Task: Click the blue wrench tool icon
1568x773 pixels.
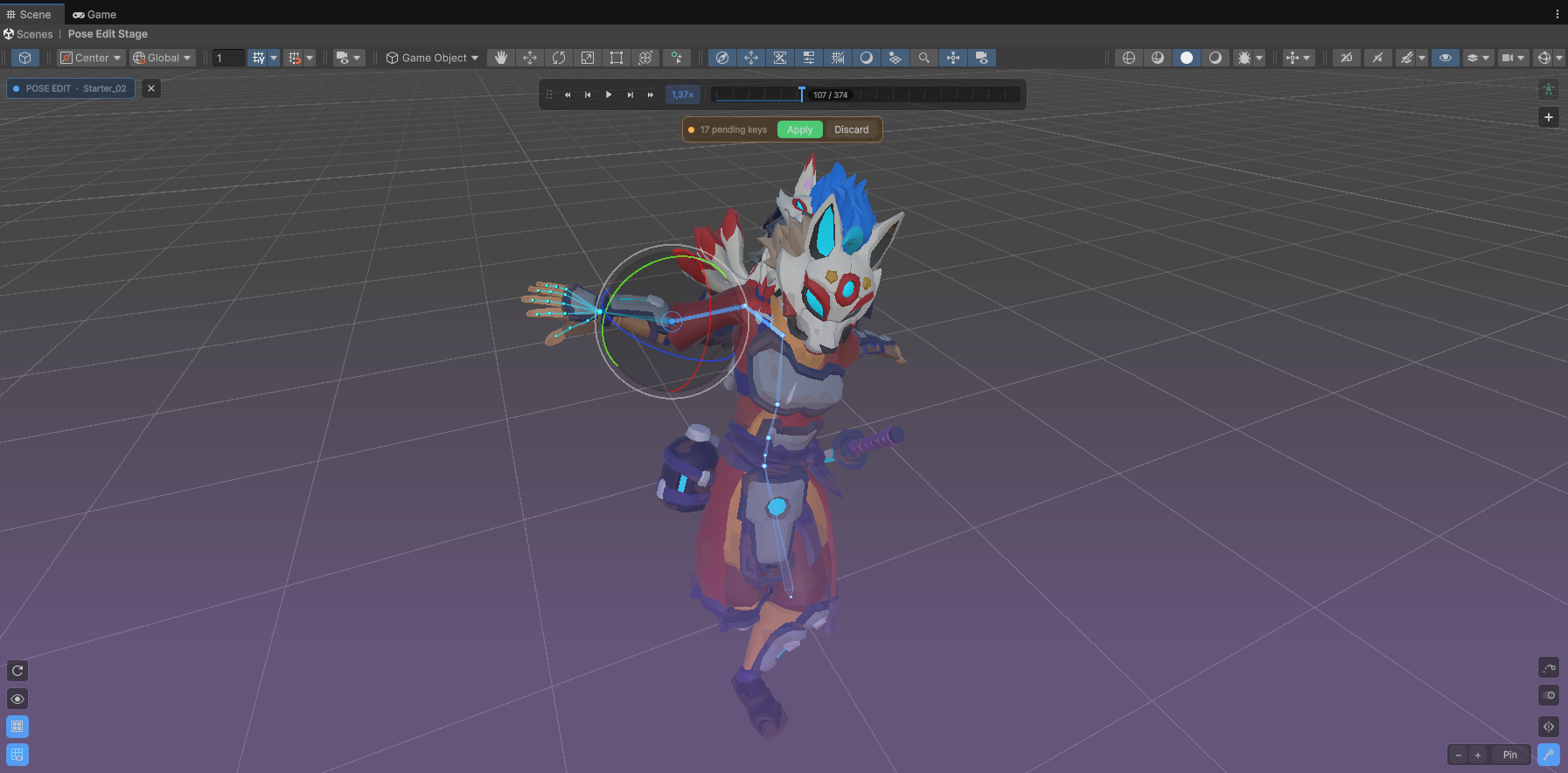Action: [x=1549, y=755]
